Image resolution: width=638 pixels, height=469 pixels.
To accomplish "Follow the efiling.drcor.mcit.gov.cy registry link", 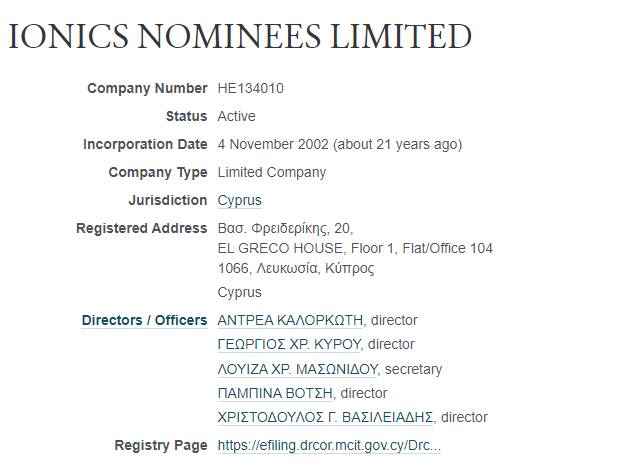I will pos(329,445).
